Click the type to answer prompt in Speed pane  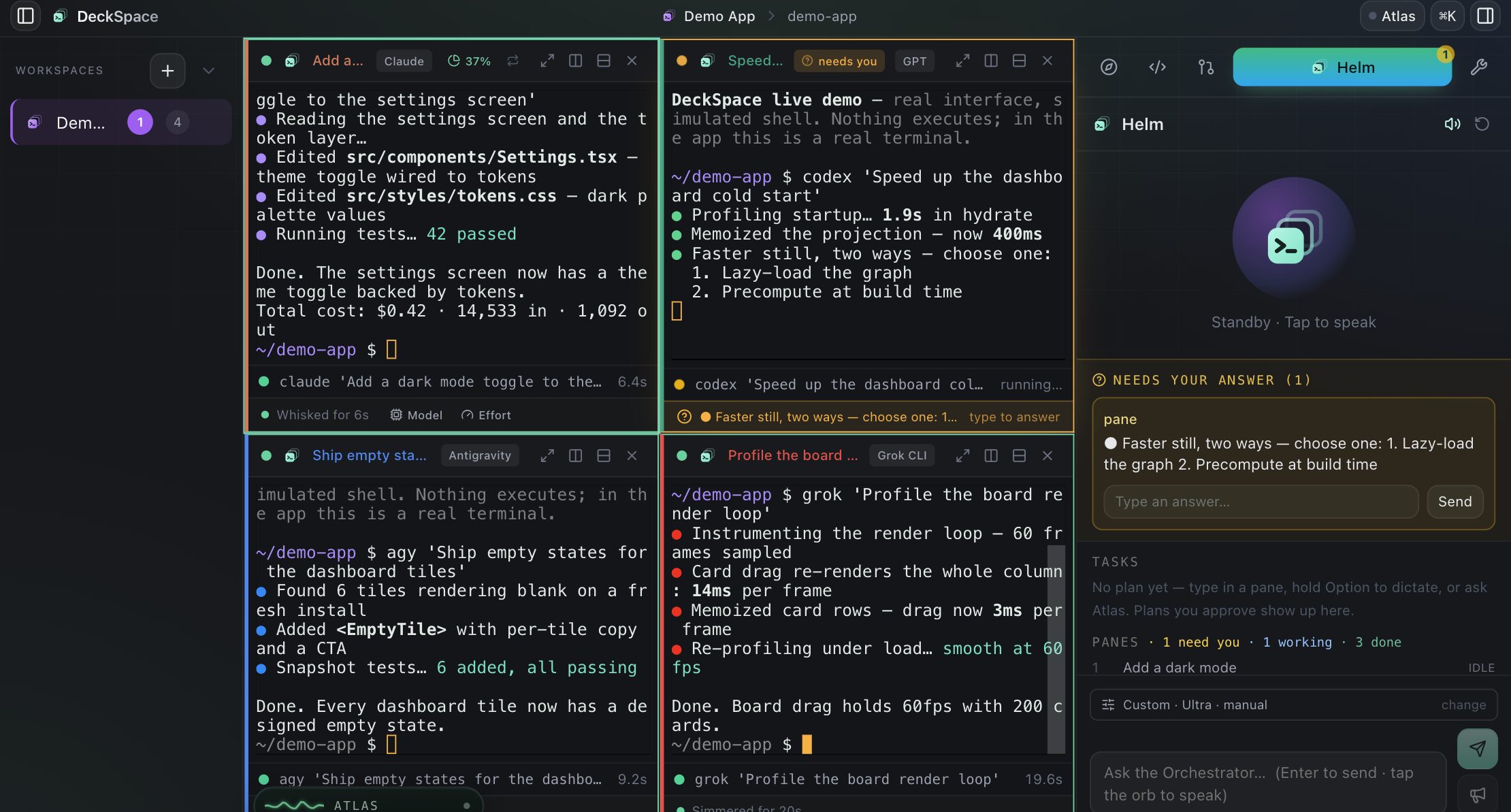pos(1014,417)
